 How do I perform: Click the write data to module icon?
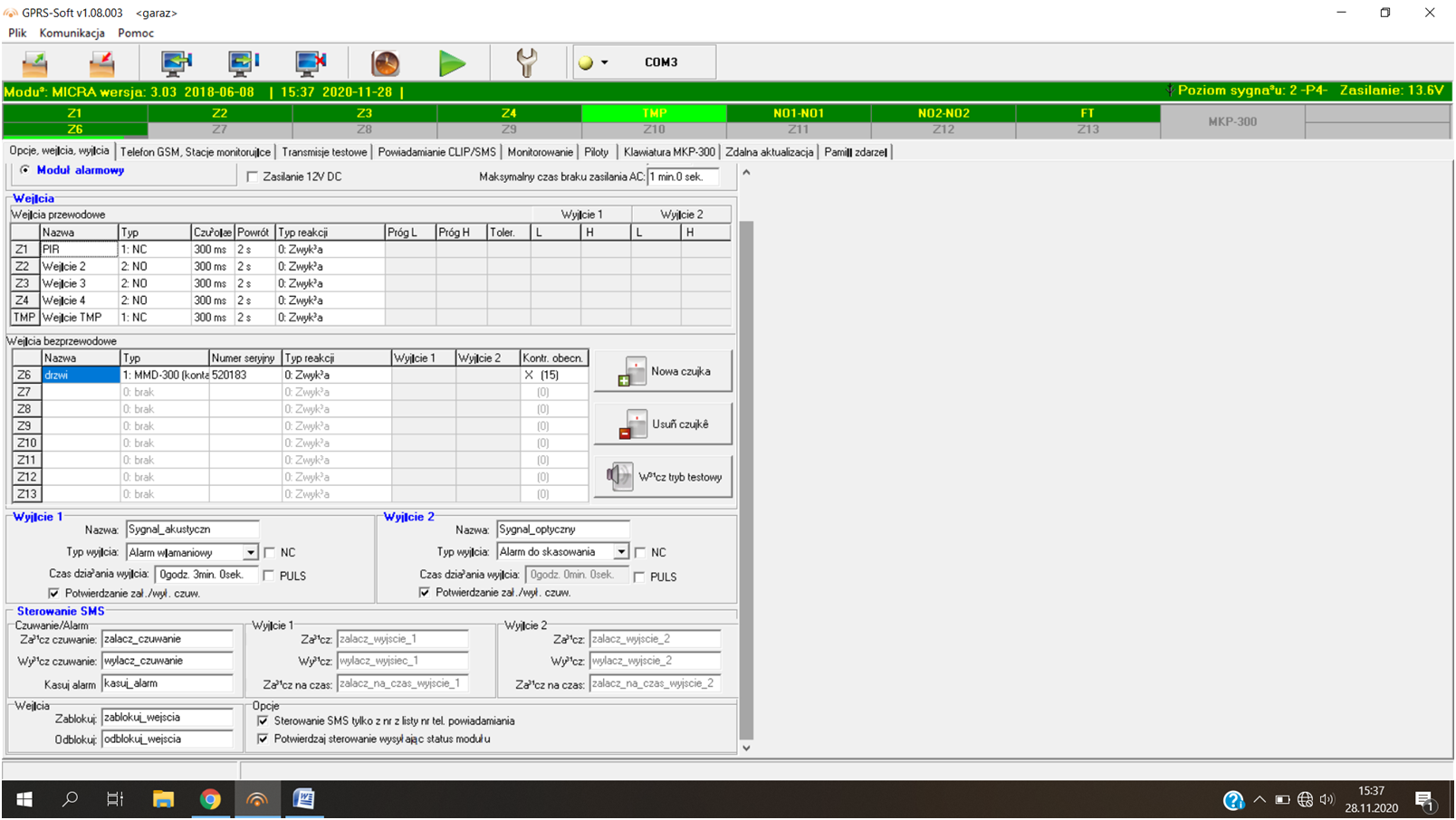click(x=244, y=62)
